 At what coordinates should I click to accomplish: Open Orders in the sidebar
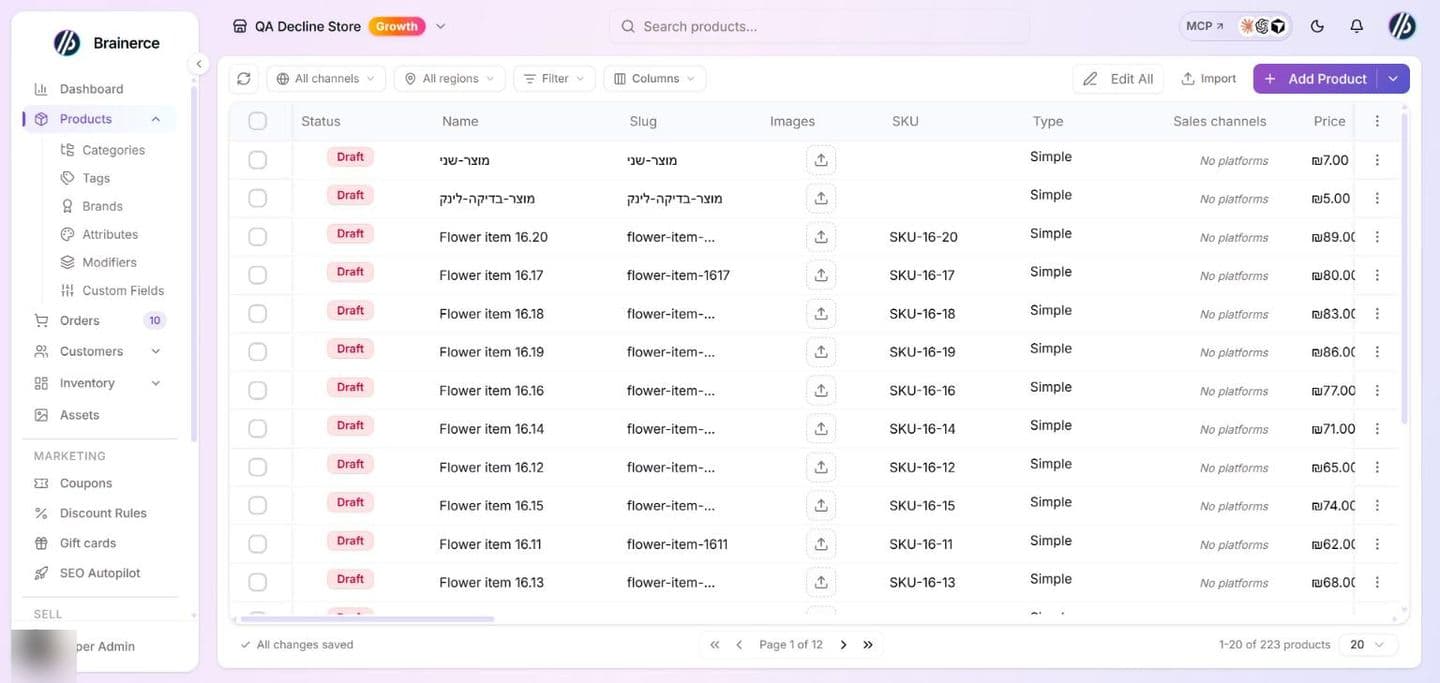click(79, 321)
